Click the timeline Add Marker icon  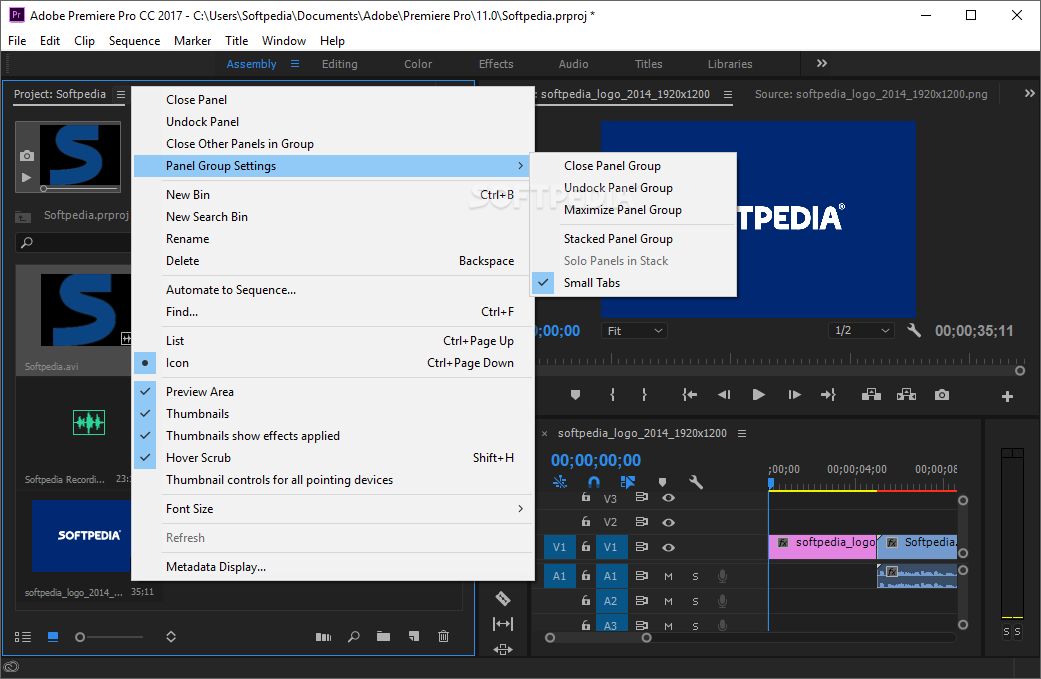(x=662, y=482)
